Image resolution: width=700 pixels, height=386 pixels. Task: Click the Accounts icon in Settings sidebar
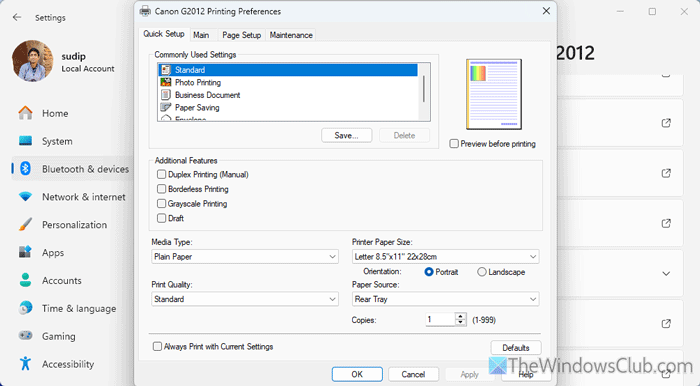[x=25, y=280]
